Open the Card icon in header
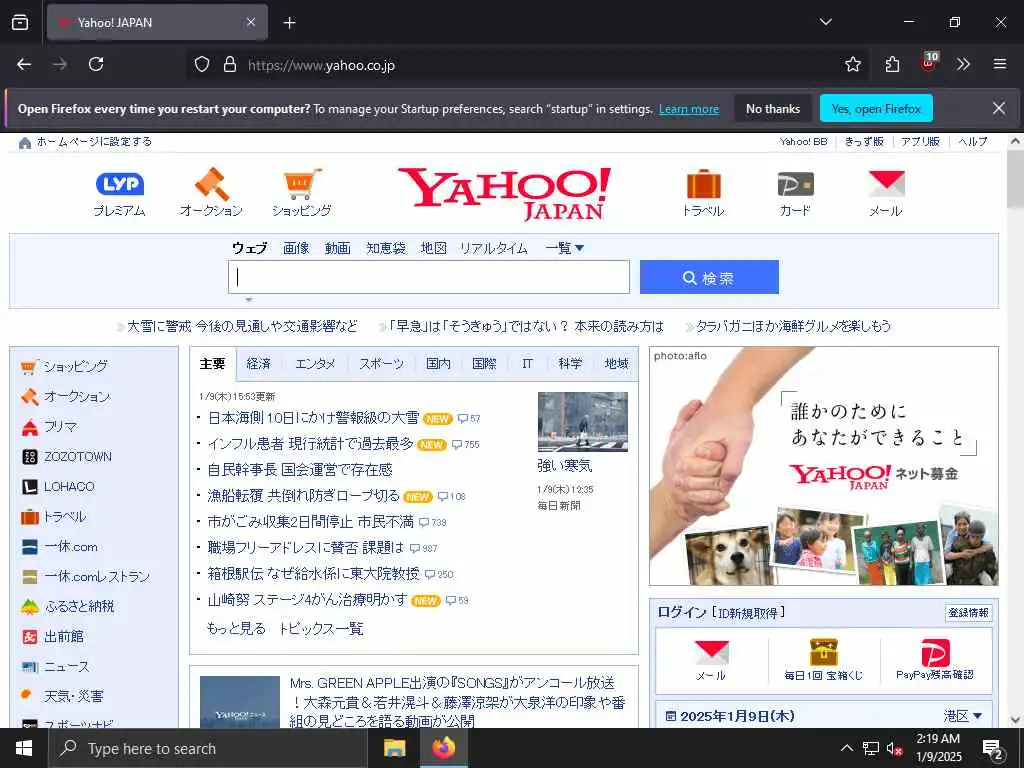The height and width of the screenshot is (768, 1024). [x=795, y=184]
